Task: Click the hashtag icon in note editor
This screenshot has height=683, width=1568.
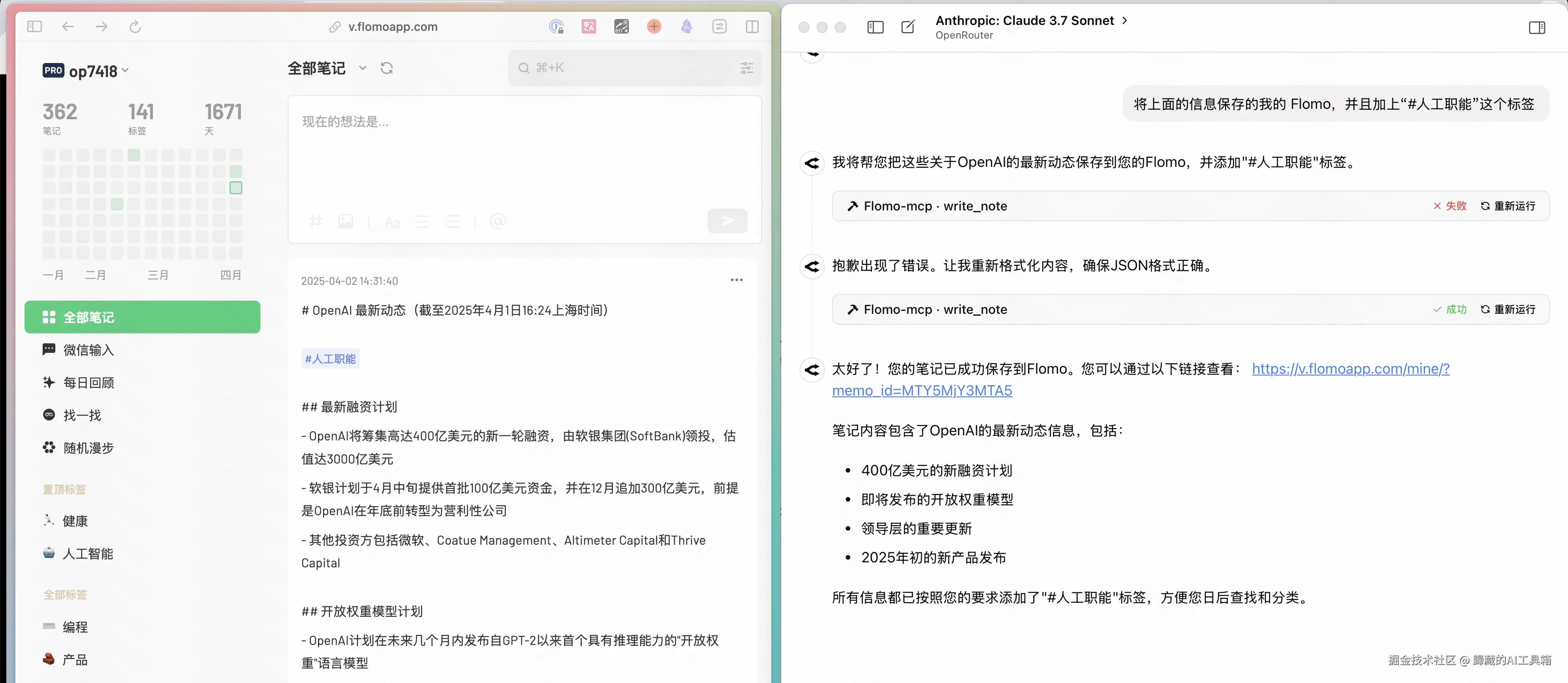Action: coord(315,221)
